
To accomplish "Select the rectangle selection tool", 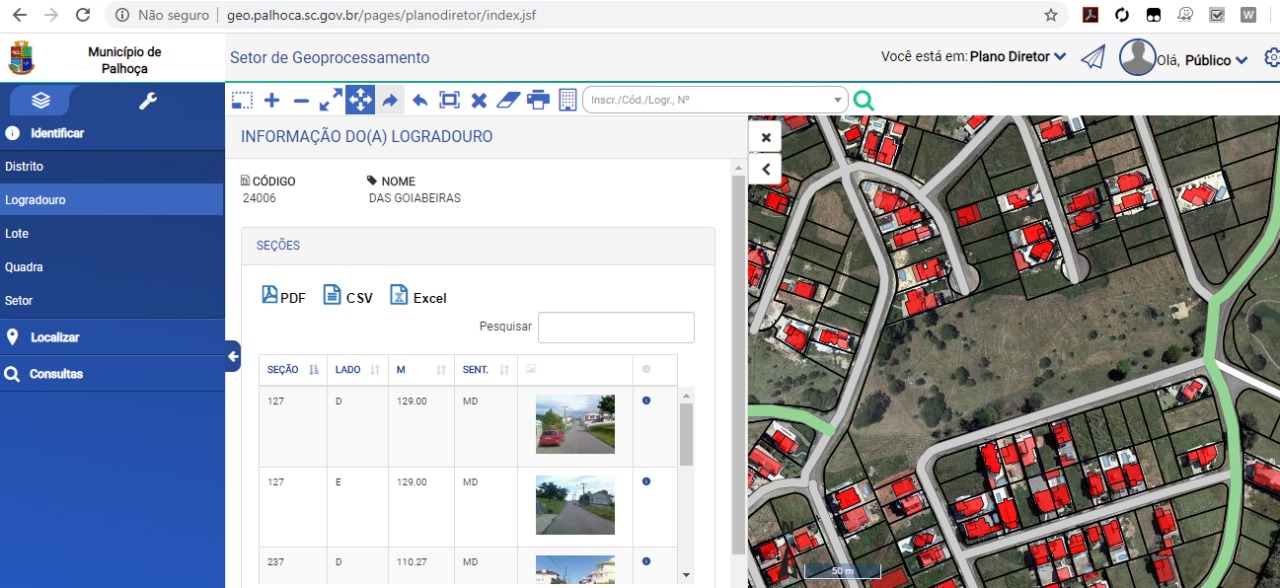I will tap(242, 100).
